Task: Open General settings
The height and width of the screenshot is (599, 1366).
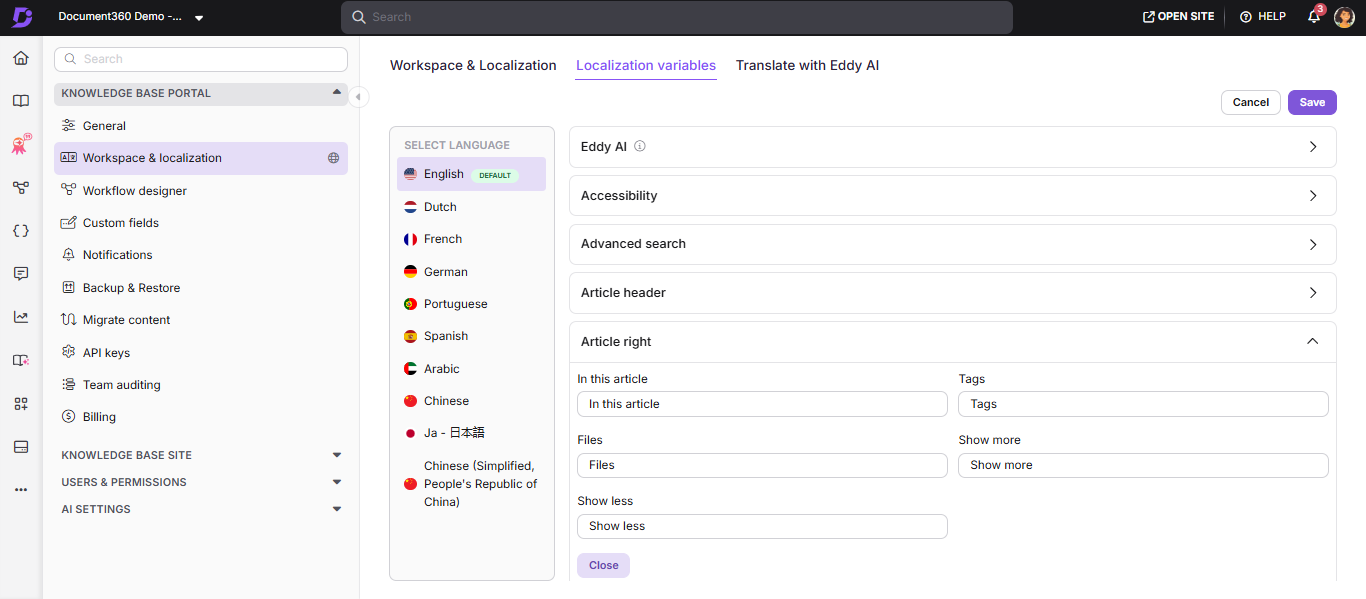Action: [201, 126]
